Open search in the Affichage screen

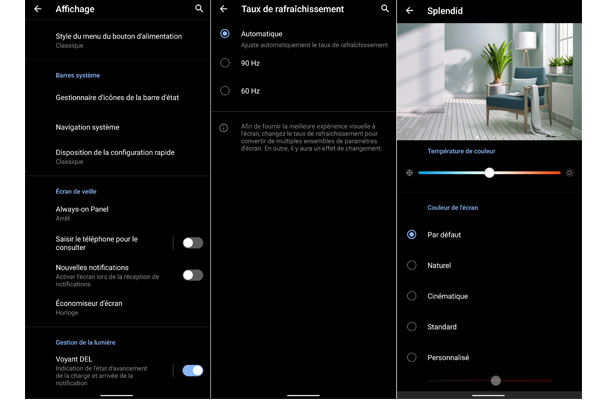tap(199, 9)
